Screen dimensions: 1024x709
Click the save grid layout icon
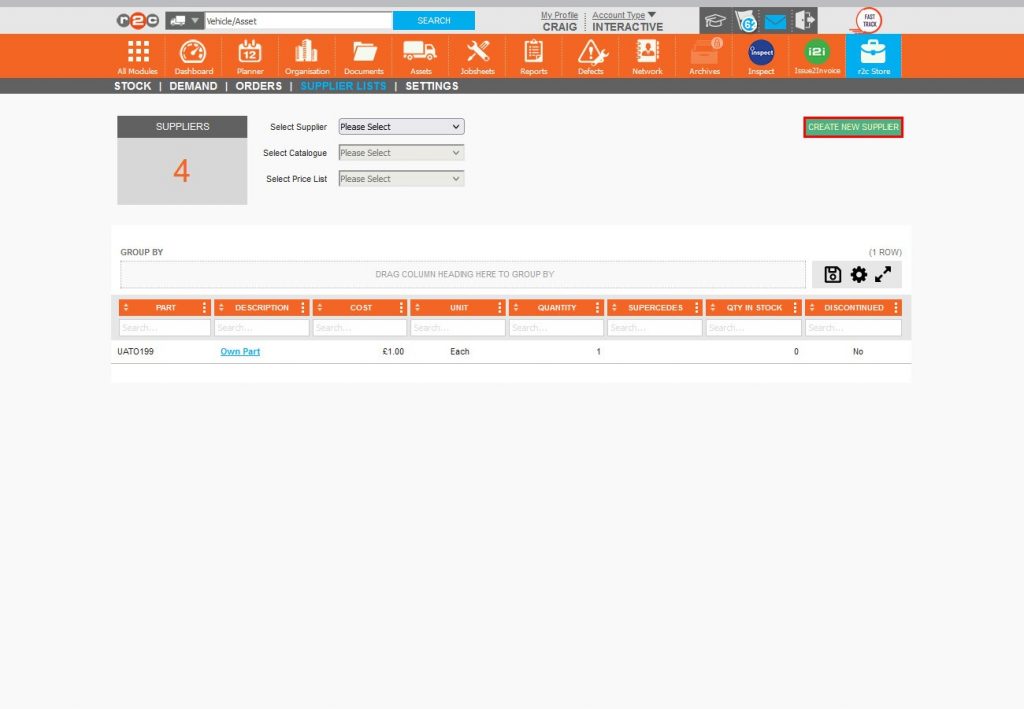(x=833, y=275)
